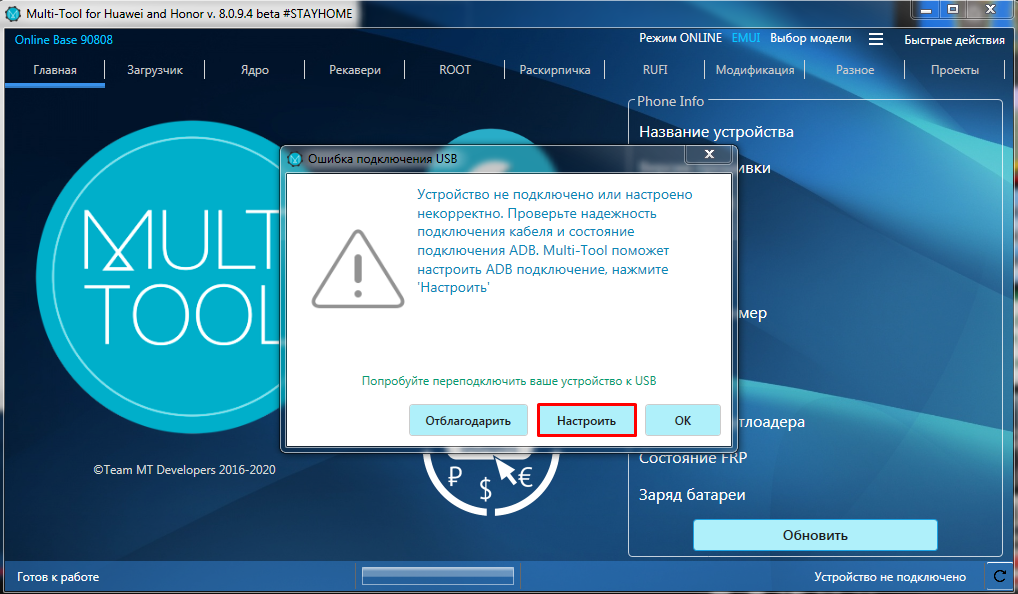Confirm dialog with OK button
Screen dimensions: 1018x594
point(682,421)
